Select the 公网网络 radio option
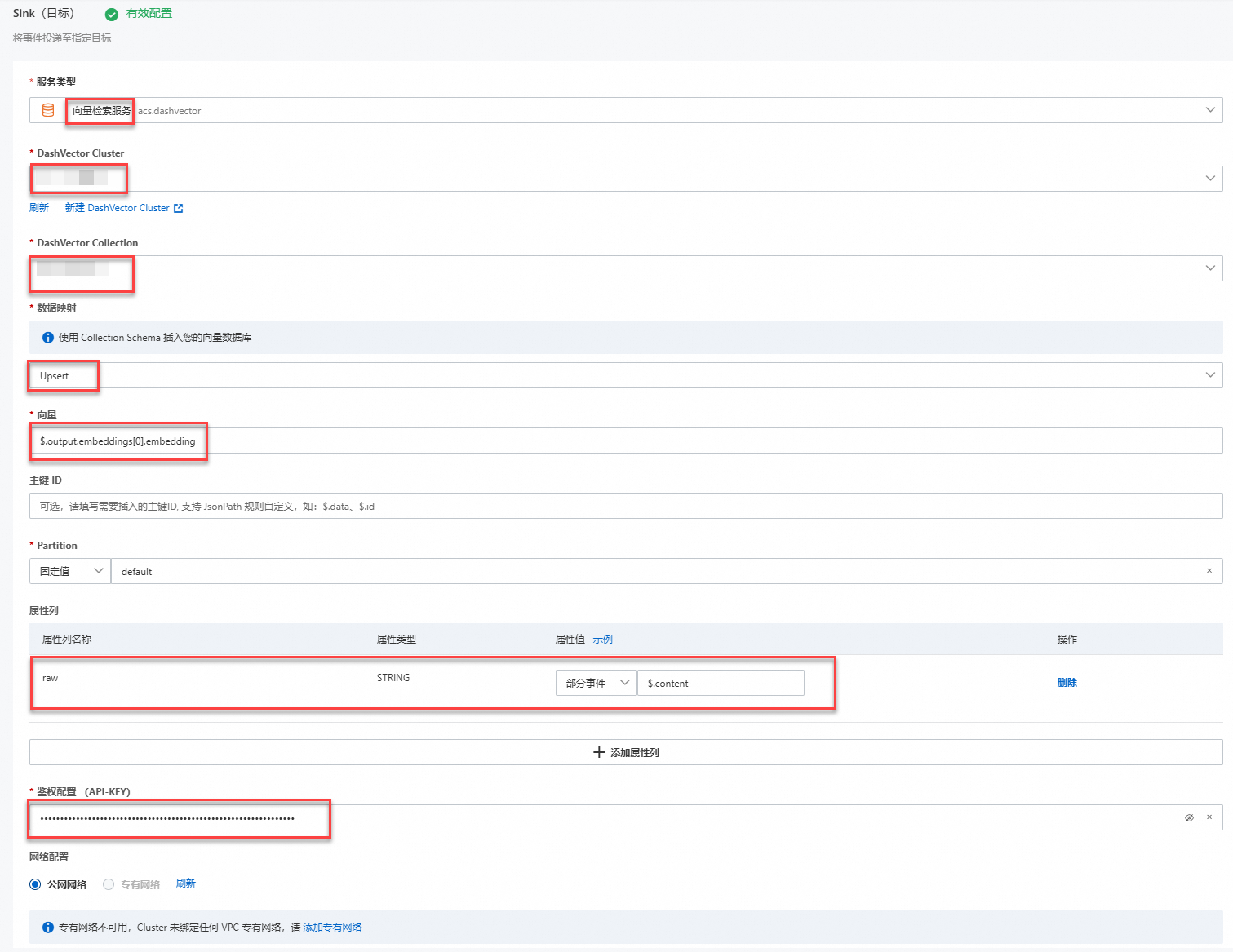The height and width of the screenshot is (952, 1233). [35, 884]
